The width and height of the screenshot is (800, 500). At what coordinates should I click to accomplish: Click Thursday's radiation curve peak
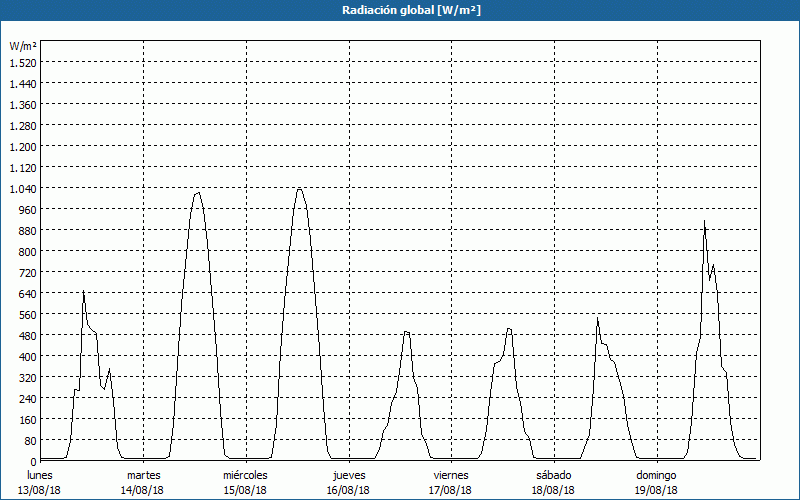click(406, 332)
